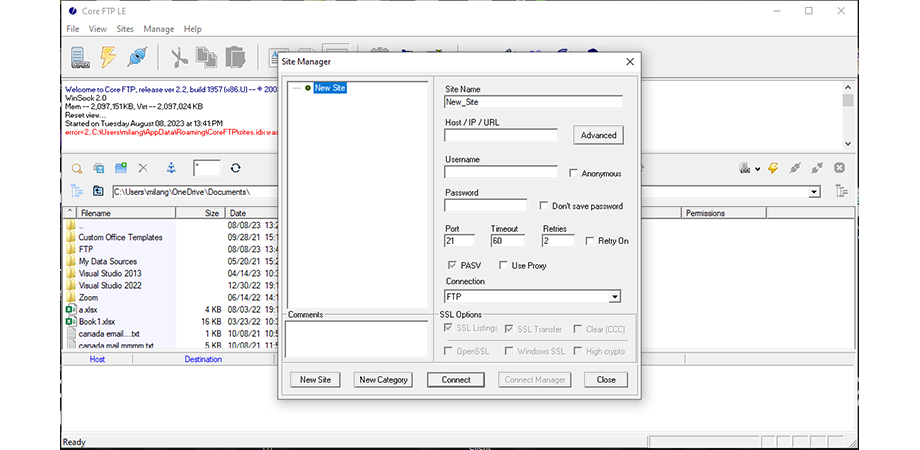This screenshot has height=450, width=920.
Task: Open the Help menu
Action: (192, 29)
